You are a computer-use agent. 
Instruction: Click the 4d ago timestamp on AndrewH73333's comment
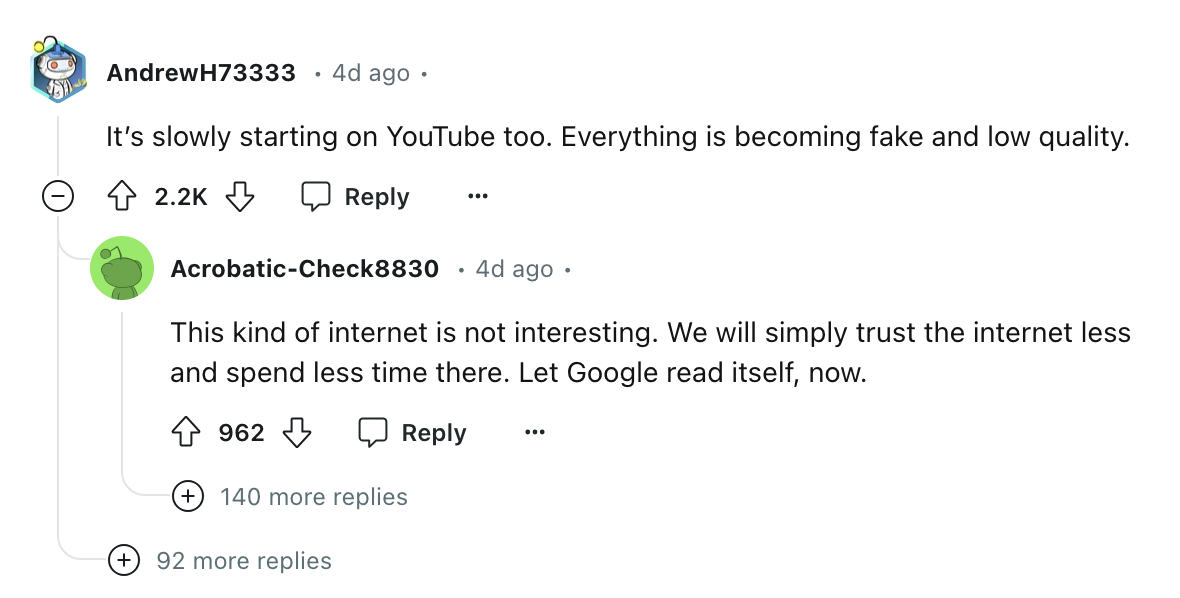point(370,73)
